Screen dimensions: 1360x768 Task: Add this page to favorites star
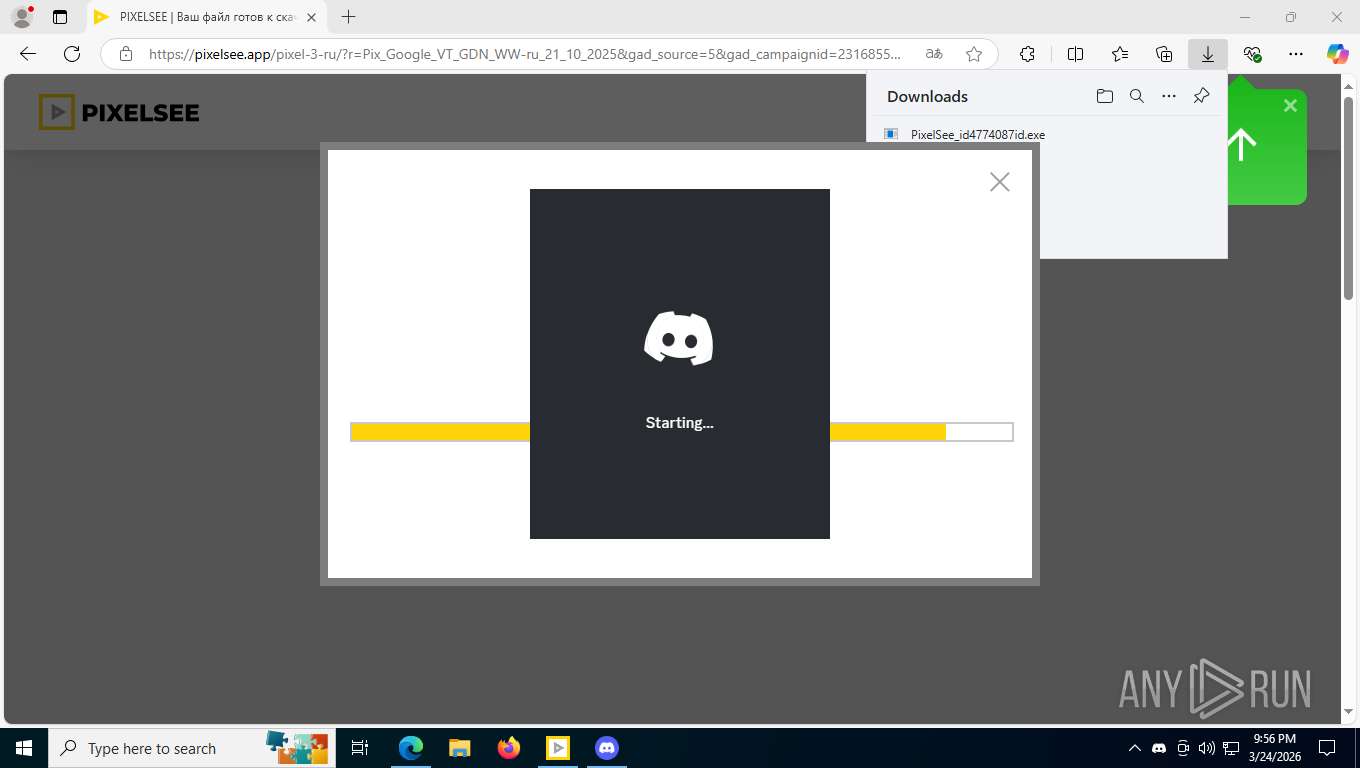click(x=974, y=54)
